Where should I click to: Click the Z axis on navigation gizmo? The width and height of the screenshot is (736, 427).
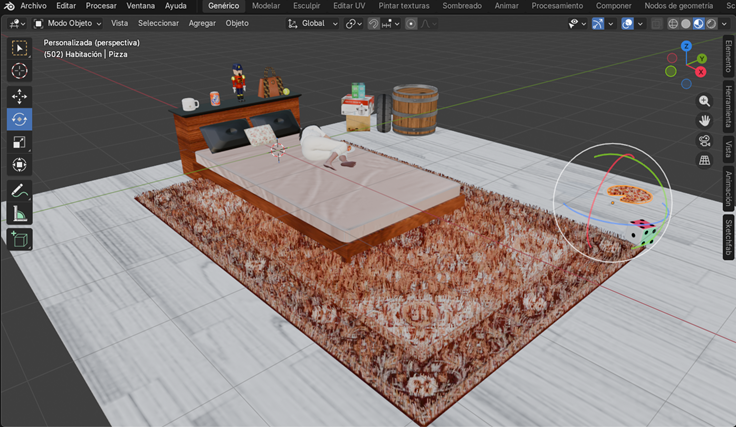(x=686, y=46)
